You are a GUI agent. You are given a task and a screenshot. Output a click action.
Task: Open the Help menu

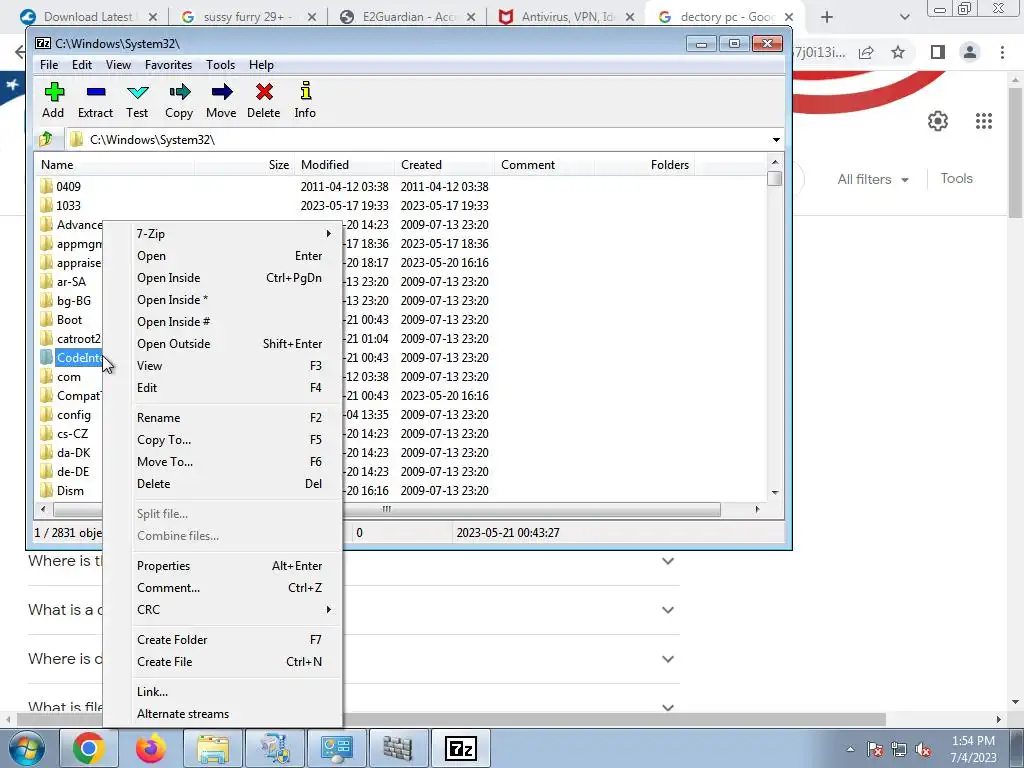tap(261, 65)
